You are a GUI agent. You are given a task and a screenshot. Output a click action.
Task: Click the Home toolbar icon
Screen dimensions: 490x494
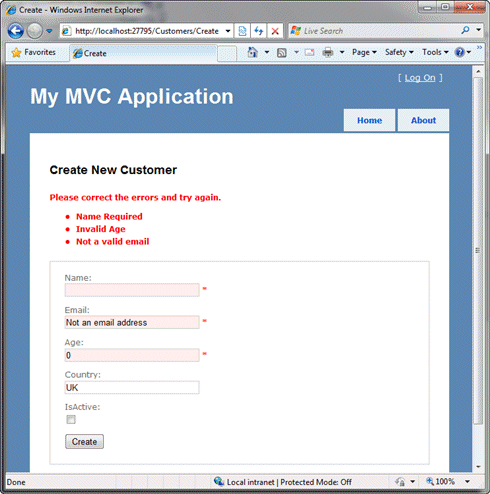tap(253, 52)
